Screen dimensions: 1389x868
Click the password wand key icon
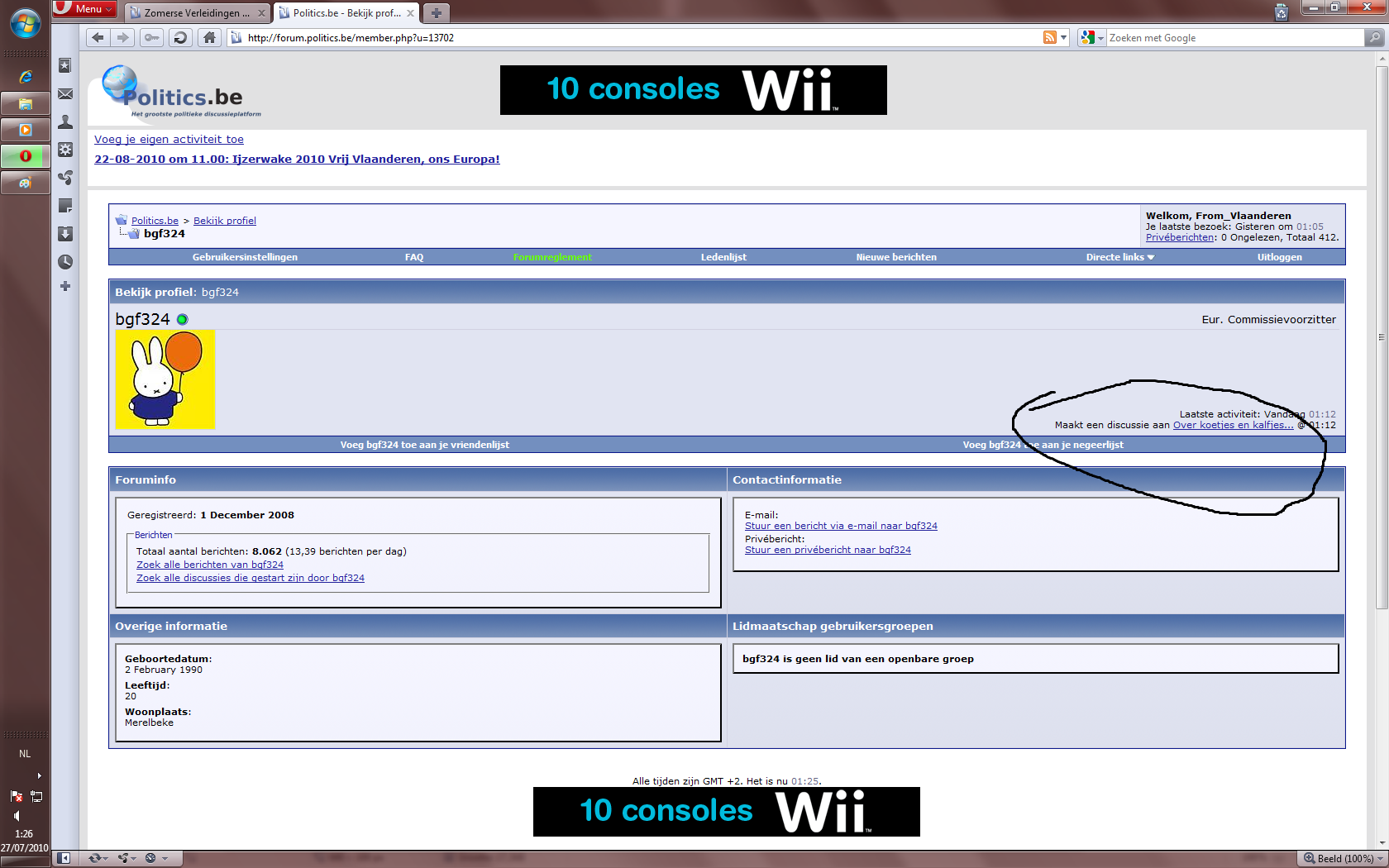coord(151,37)
